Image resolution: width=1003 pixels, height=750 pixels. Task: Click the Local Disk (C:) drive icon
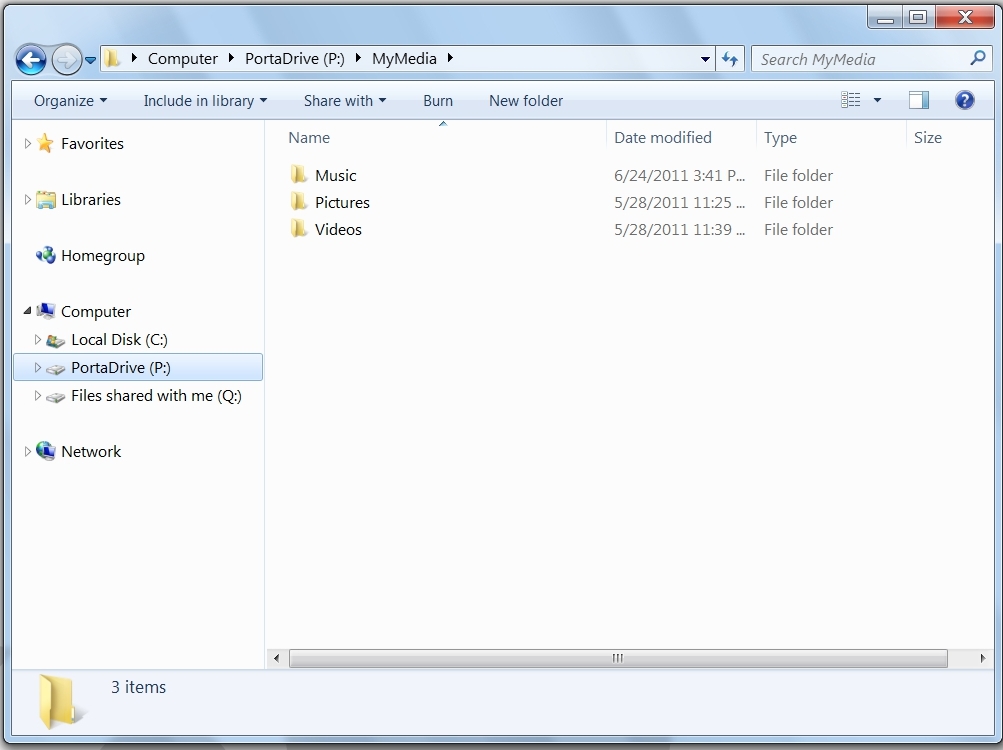[x=56, y=340]
